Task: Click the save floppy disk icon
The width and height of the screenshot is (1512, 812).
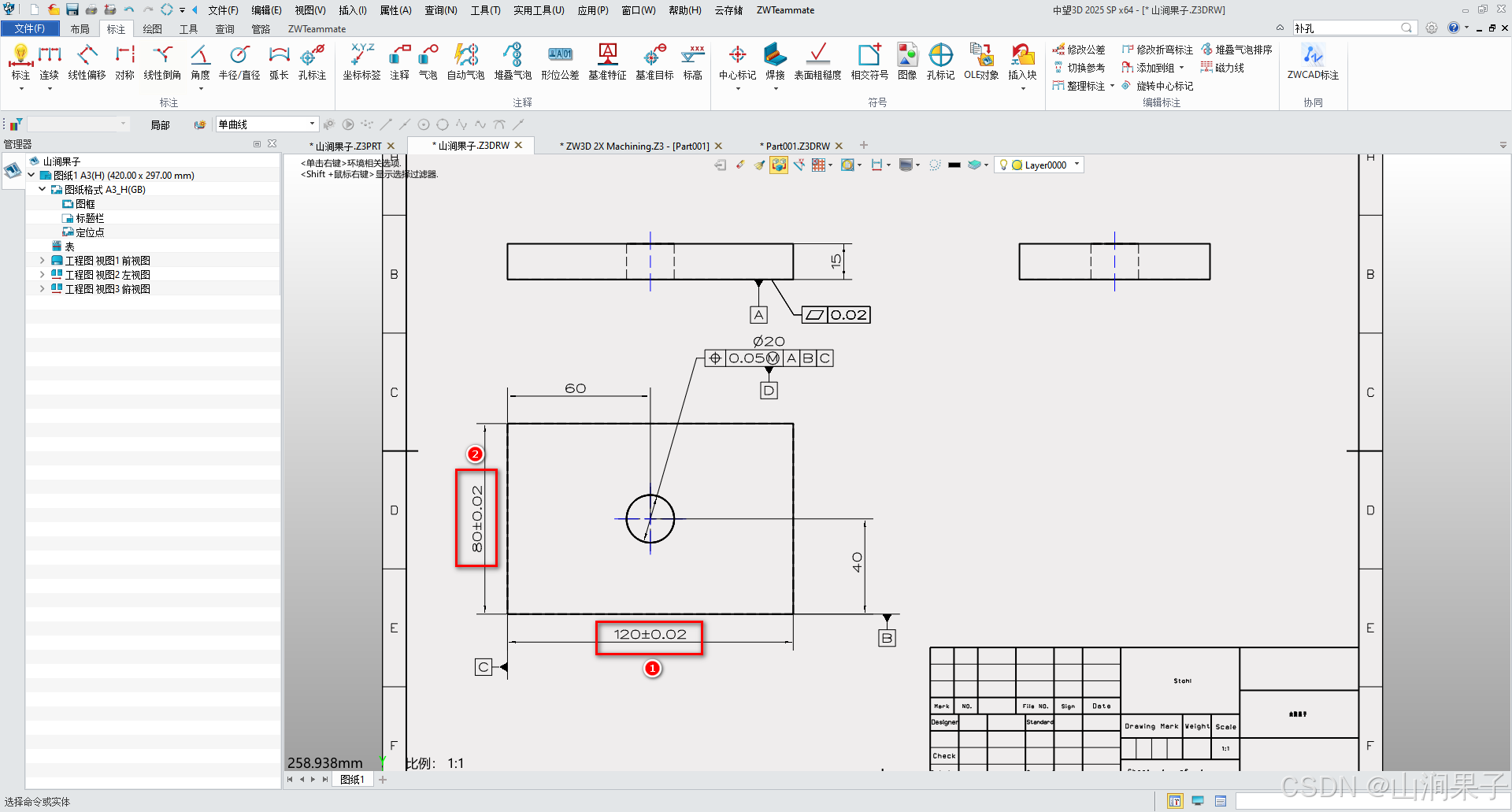Action: point(72,9)
